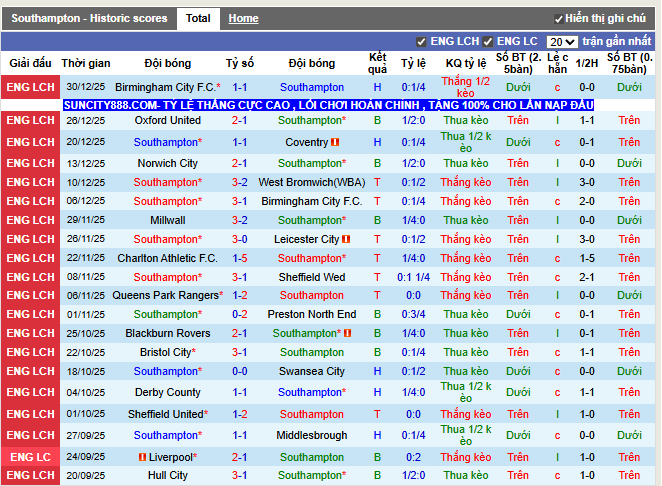Click Swansea City team name
The image size is (662, 486).
tap(312, 372)
